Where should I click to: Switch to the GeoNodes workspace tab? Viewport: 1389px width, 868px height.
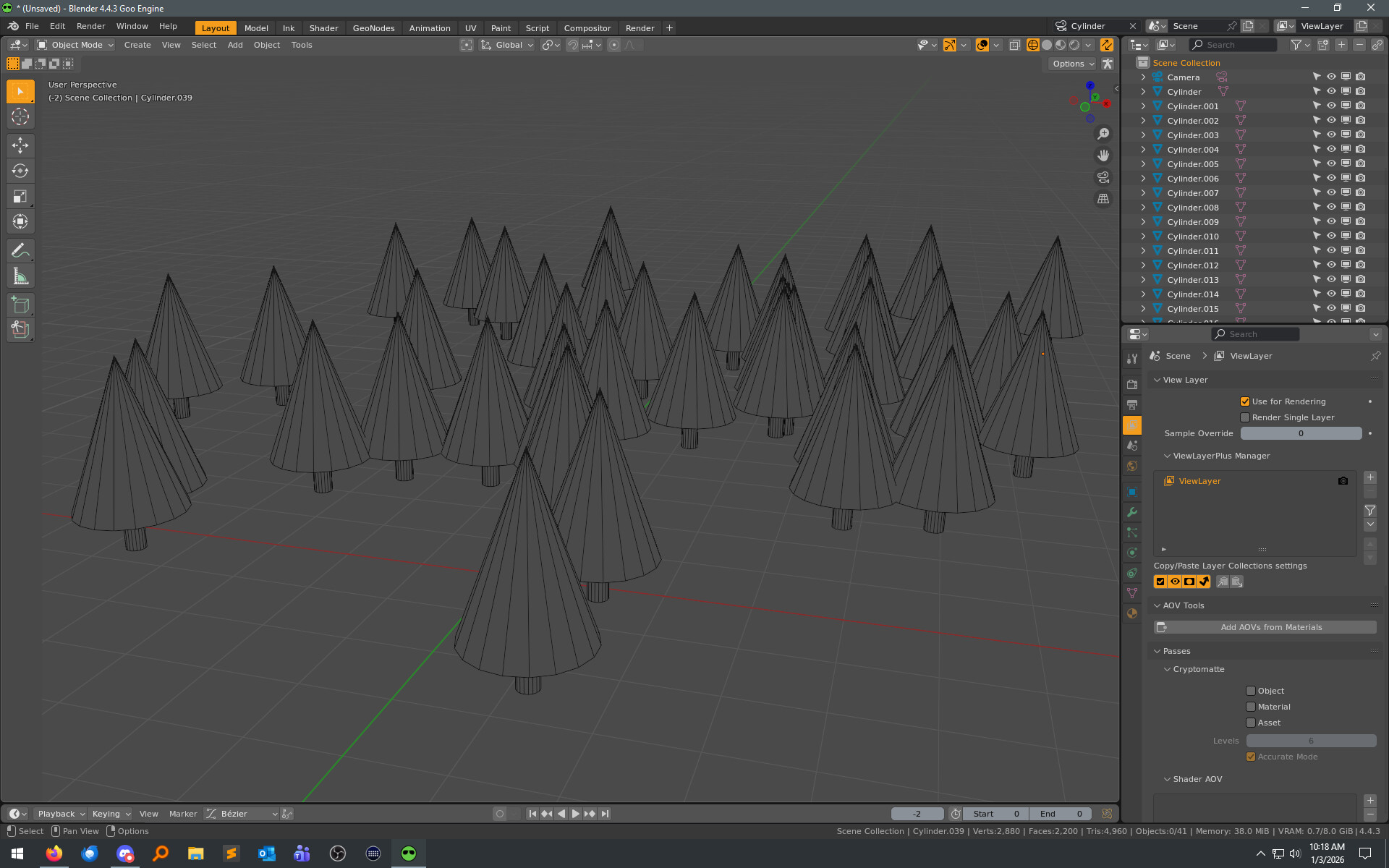tap(373, 28)
